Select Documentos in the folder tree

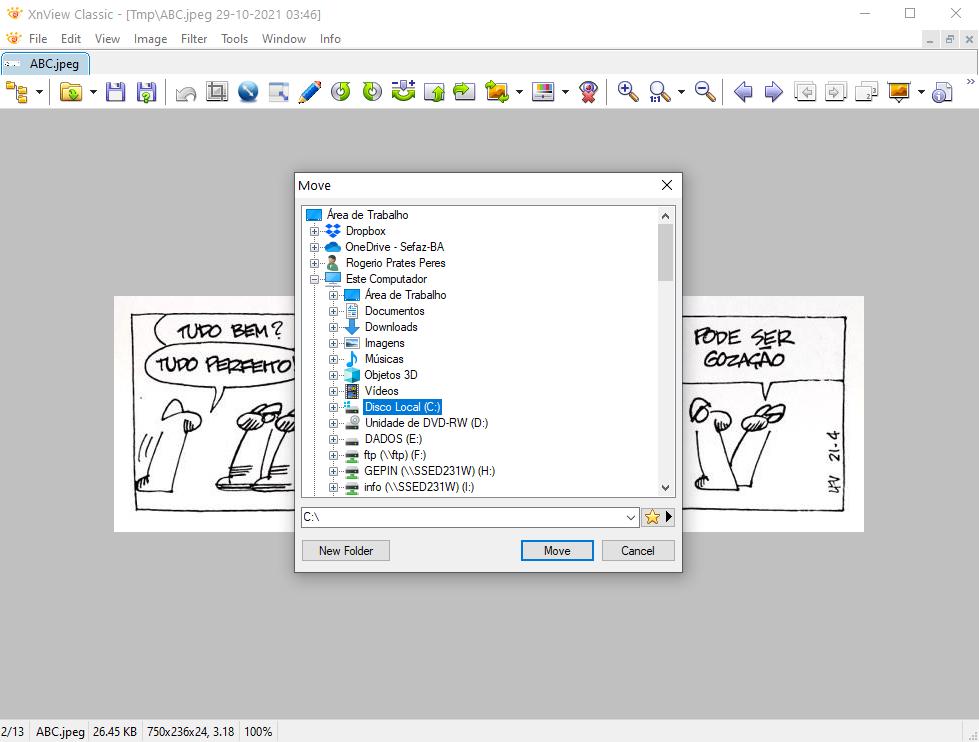[x=394, y=311]
